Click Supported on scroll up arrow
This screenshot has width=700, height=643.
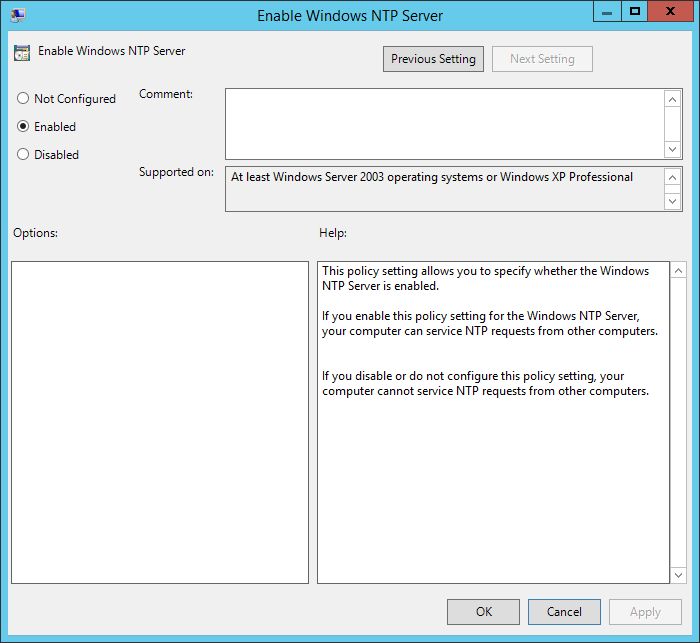click(x=672, y=178)
